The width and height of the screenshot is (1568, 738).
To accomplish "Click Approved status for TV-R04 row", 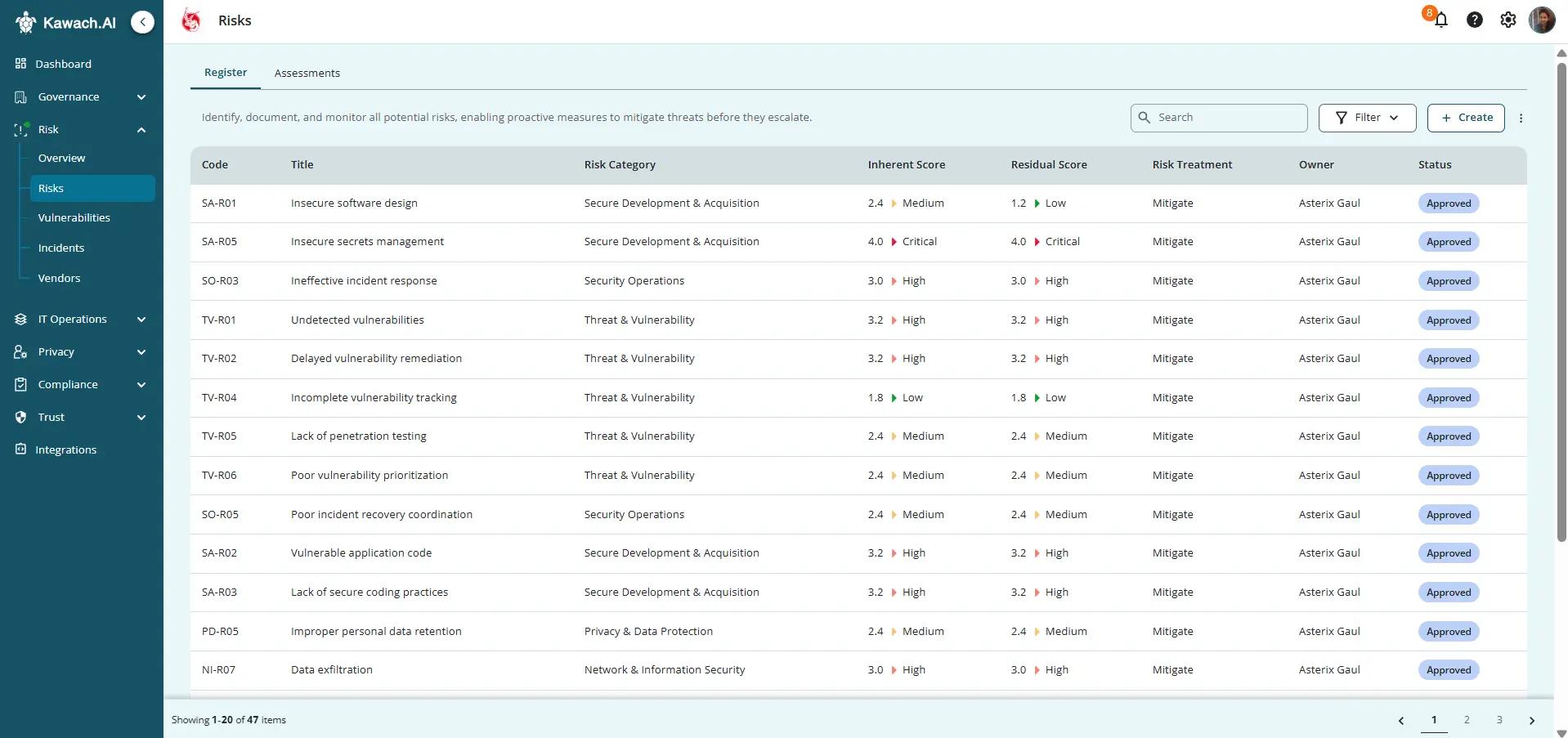I will pyautogui.click(x=1449, y=398).
